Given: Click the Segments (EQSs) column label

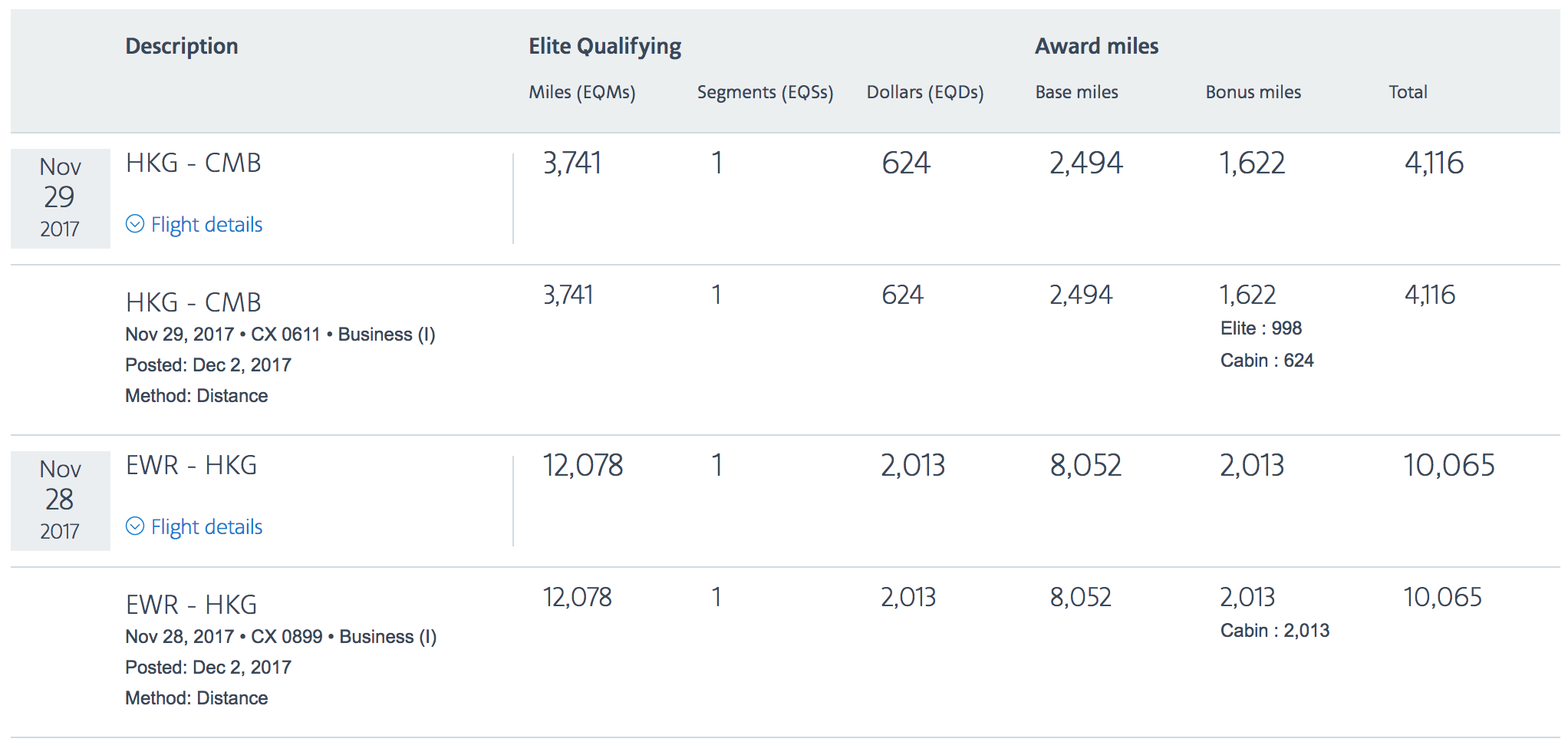Looking at the screenshot, I should point(765,92).
